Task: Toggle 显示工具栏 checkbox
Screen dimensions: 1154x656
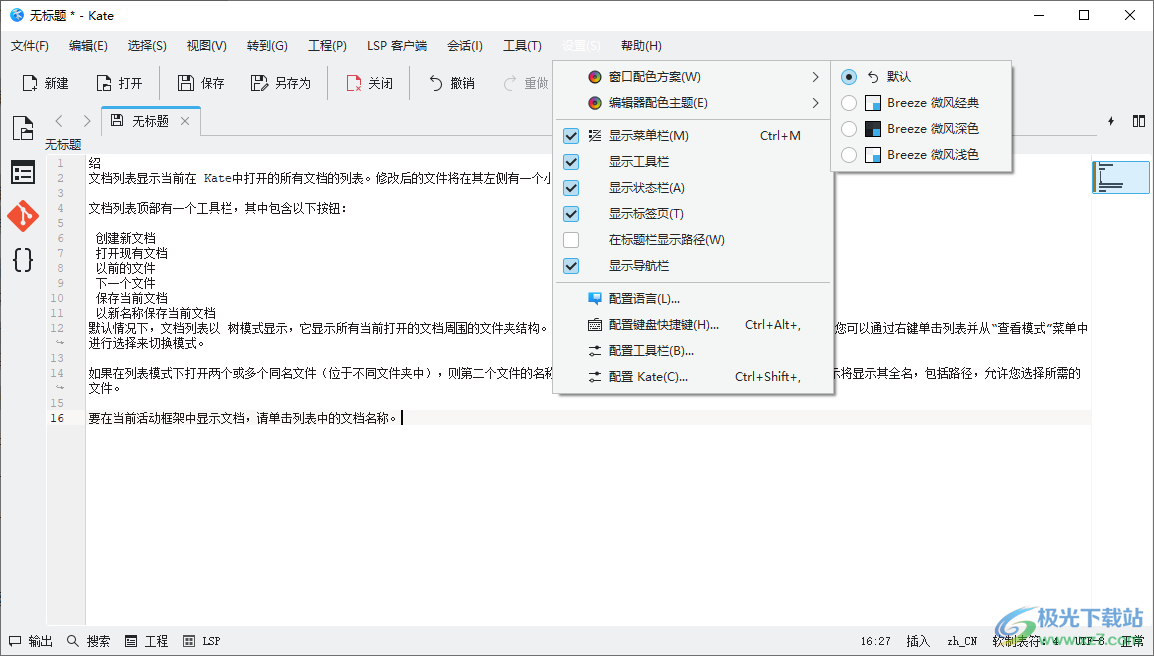Action: coord(571,162)
